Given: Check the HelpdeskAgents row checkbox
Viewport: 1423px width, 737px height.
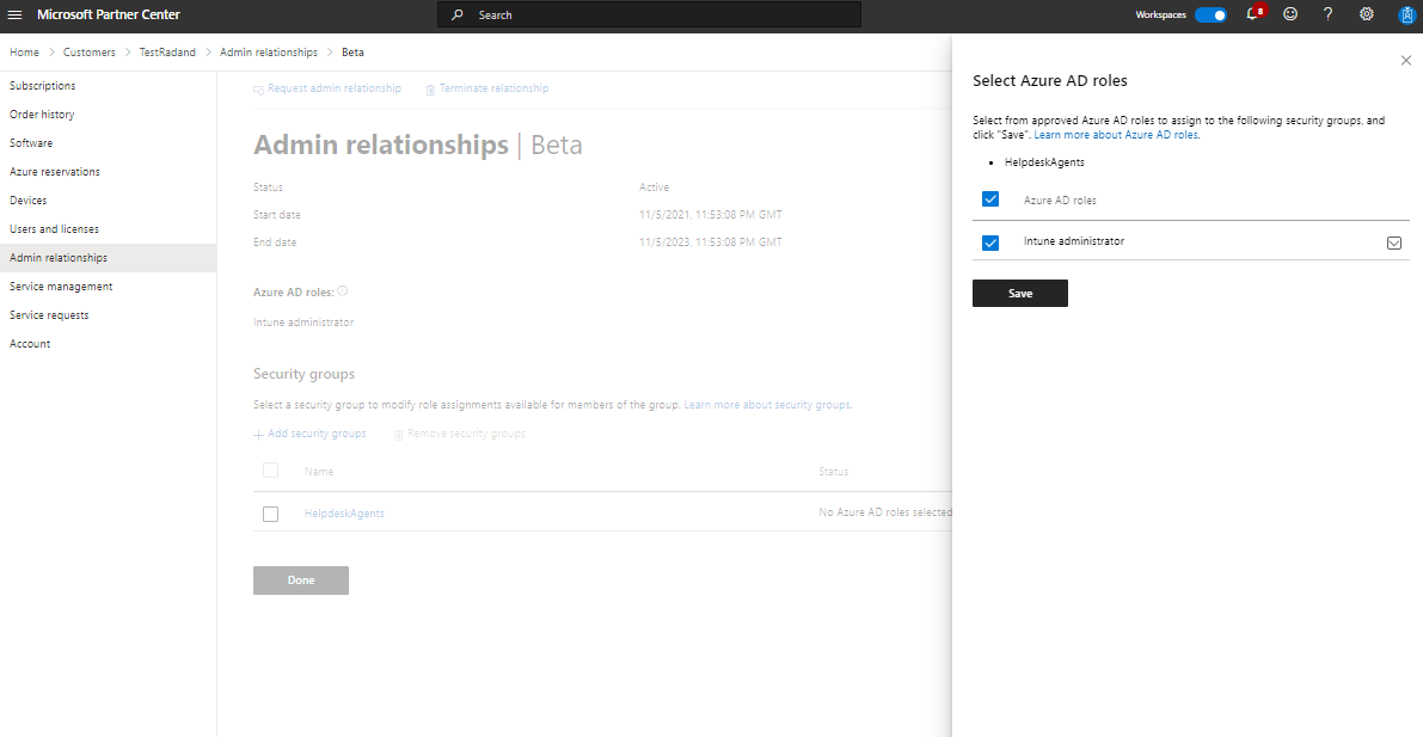Looking at the screenshot, I should [x=270, y=514].
